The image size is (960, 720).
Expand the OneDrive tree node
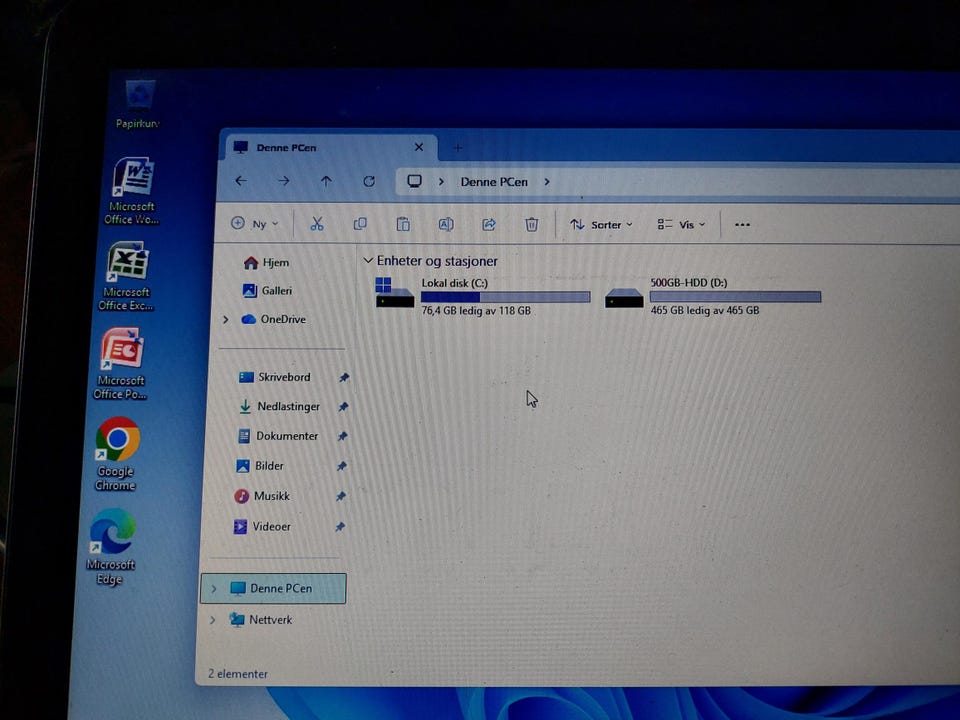click(x=225, y=319)
